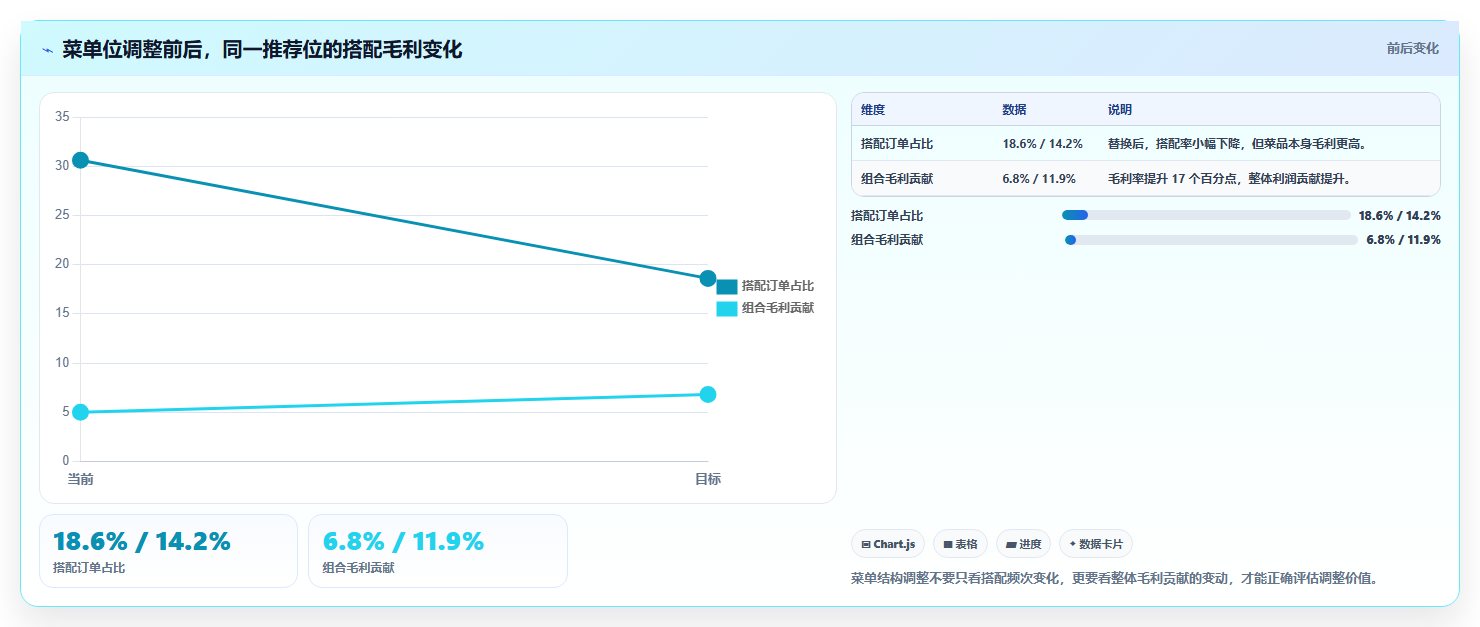Click the description 替换后，搭配率小幅下降
This screenshot has width=1480, height=627.
pos(1237,144)
